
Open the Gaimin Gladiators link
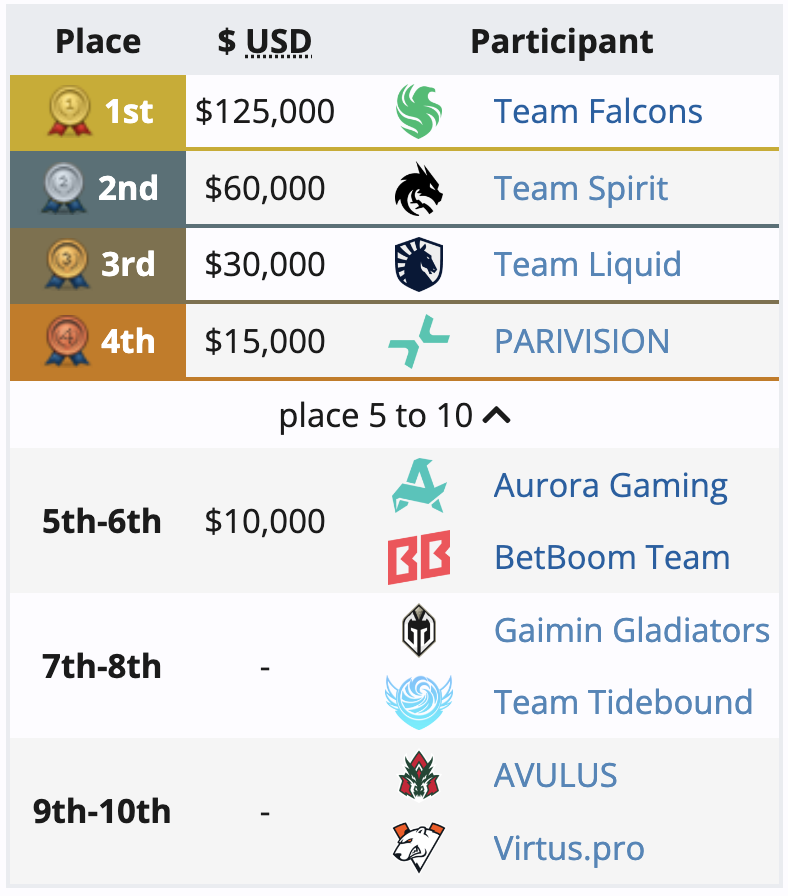631,630
